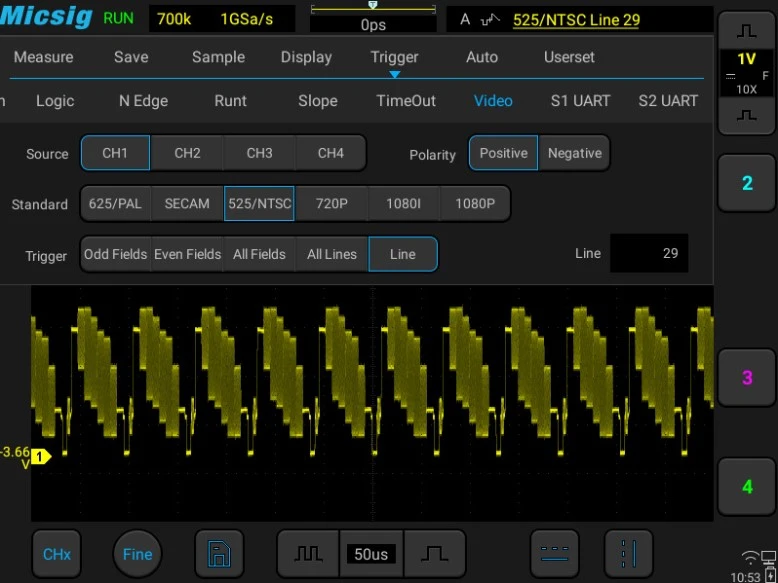Tap the trigger type waveform icon
Image resolution: width=778 pixels, height=583 pixels.
point(491,20)
